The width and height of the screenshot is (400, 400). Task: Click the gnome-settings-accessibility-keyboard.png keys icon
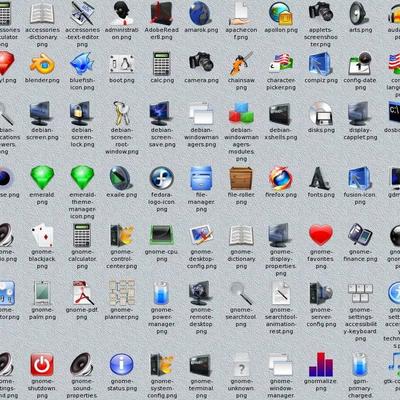pos(360,293)
